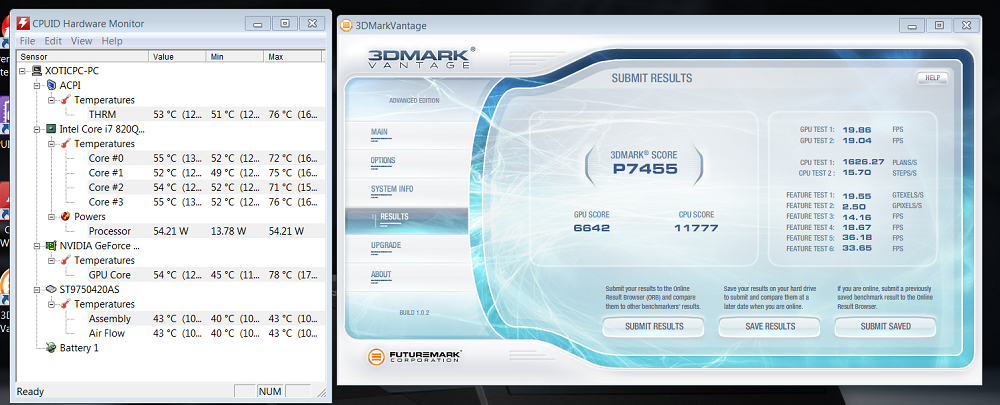
Task: Open the OPTIONS section in 3DMark
Action: pyautogui.click(x=383, y=160)
